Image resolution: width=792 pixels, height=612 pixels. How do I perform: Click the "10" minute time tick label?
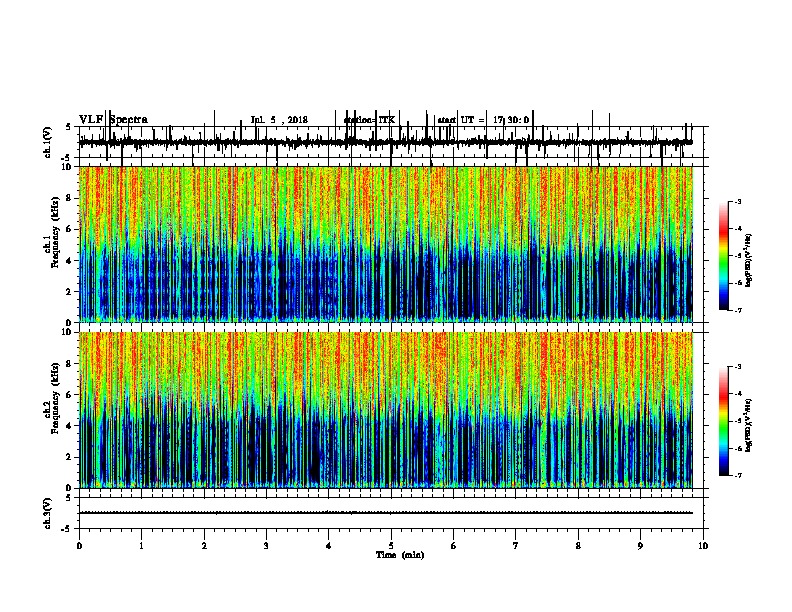click(703, 546)
